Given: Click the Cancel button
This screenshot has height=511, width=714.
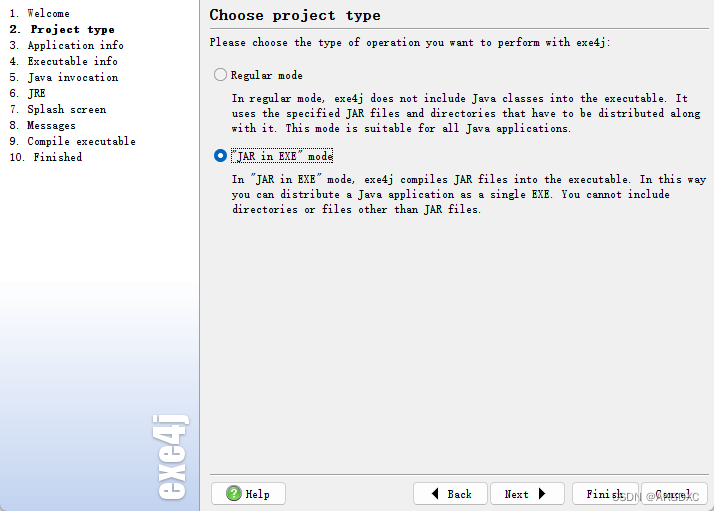Looking at the screenshot, I should pyautogui.click(x=674, y=494).
